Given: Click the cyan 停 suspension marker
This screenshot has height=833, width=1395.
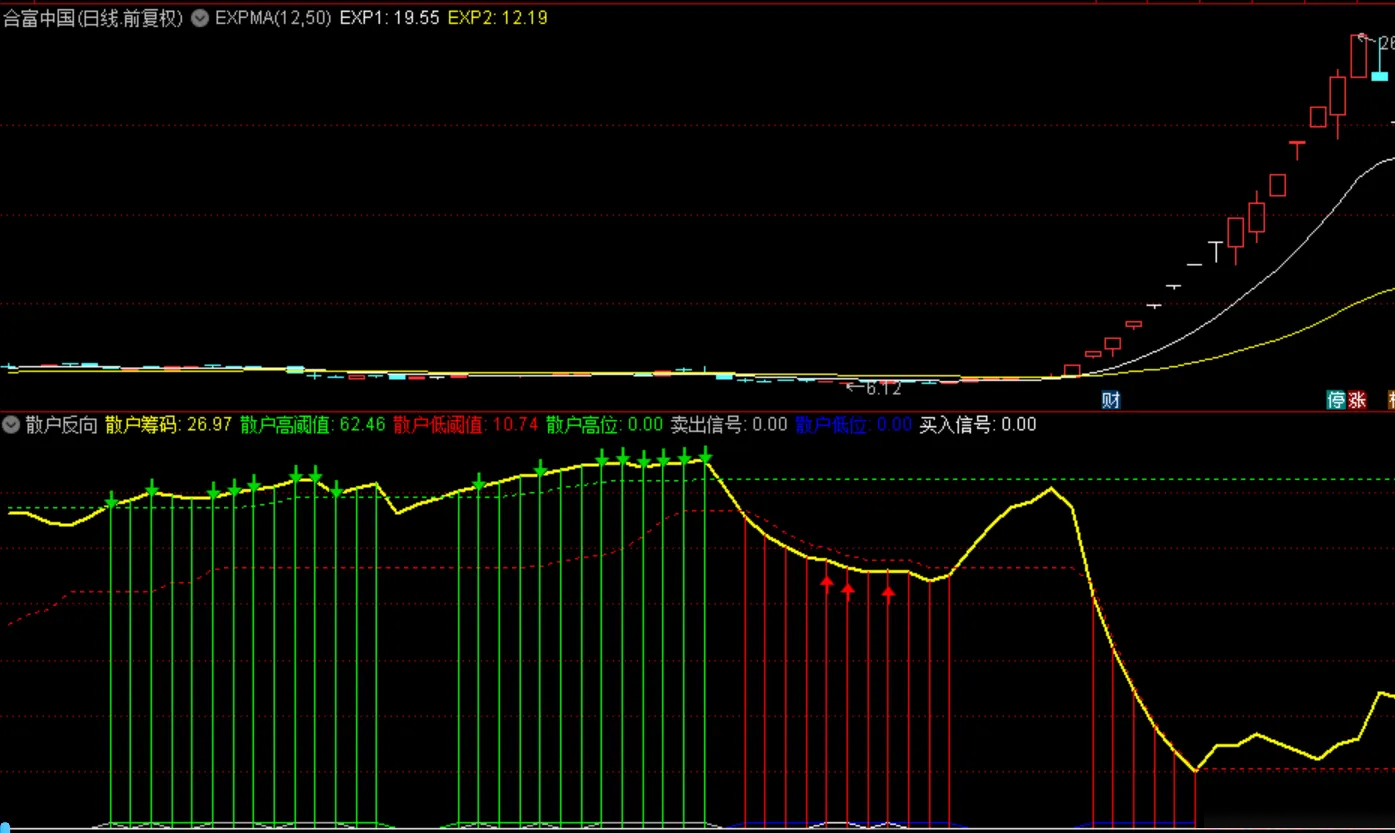Looking at the screenshot, I should point(1336,400).
